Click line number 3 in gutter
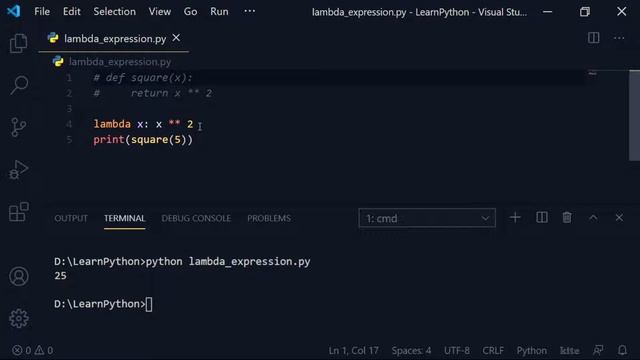640x360 pixels. click(69, 109)
